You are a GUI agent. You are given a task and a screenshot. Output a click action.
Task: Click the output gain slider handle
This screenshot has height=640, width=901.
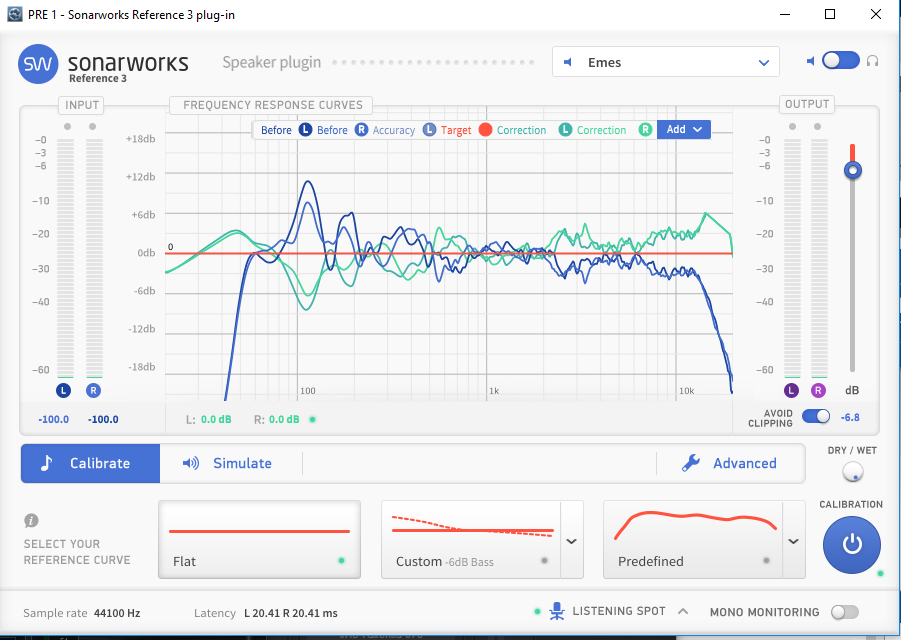point(853,170)
